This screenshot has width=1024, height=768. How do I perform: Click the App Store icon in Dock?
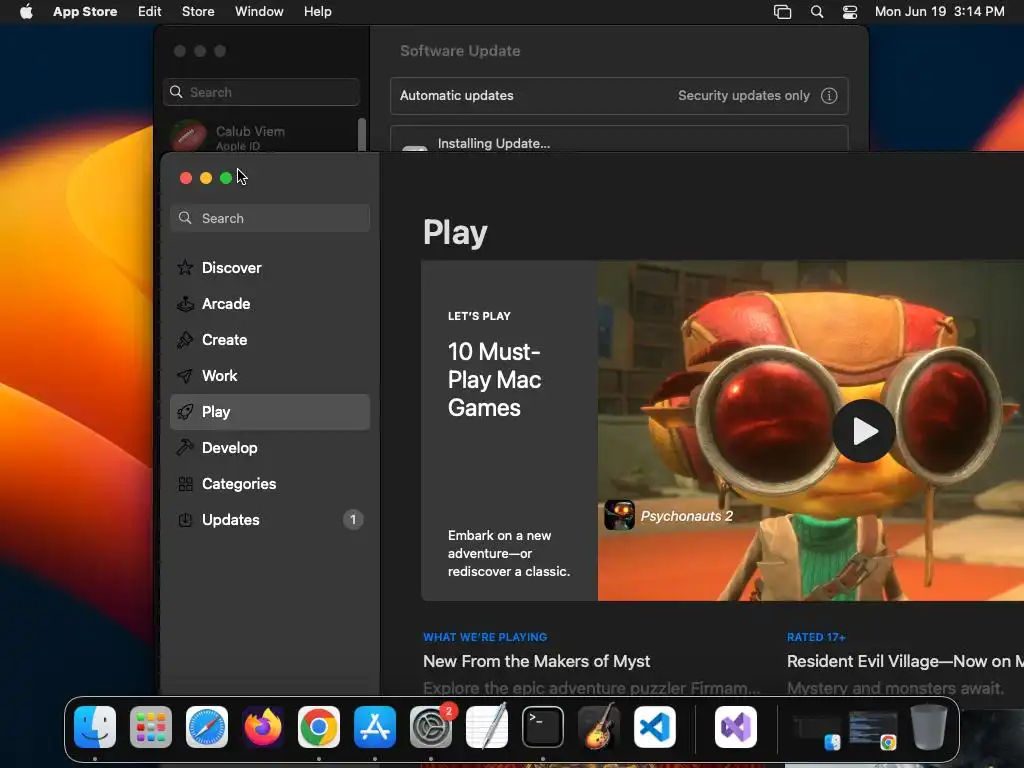[x=375, y=727]
